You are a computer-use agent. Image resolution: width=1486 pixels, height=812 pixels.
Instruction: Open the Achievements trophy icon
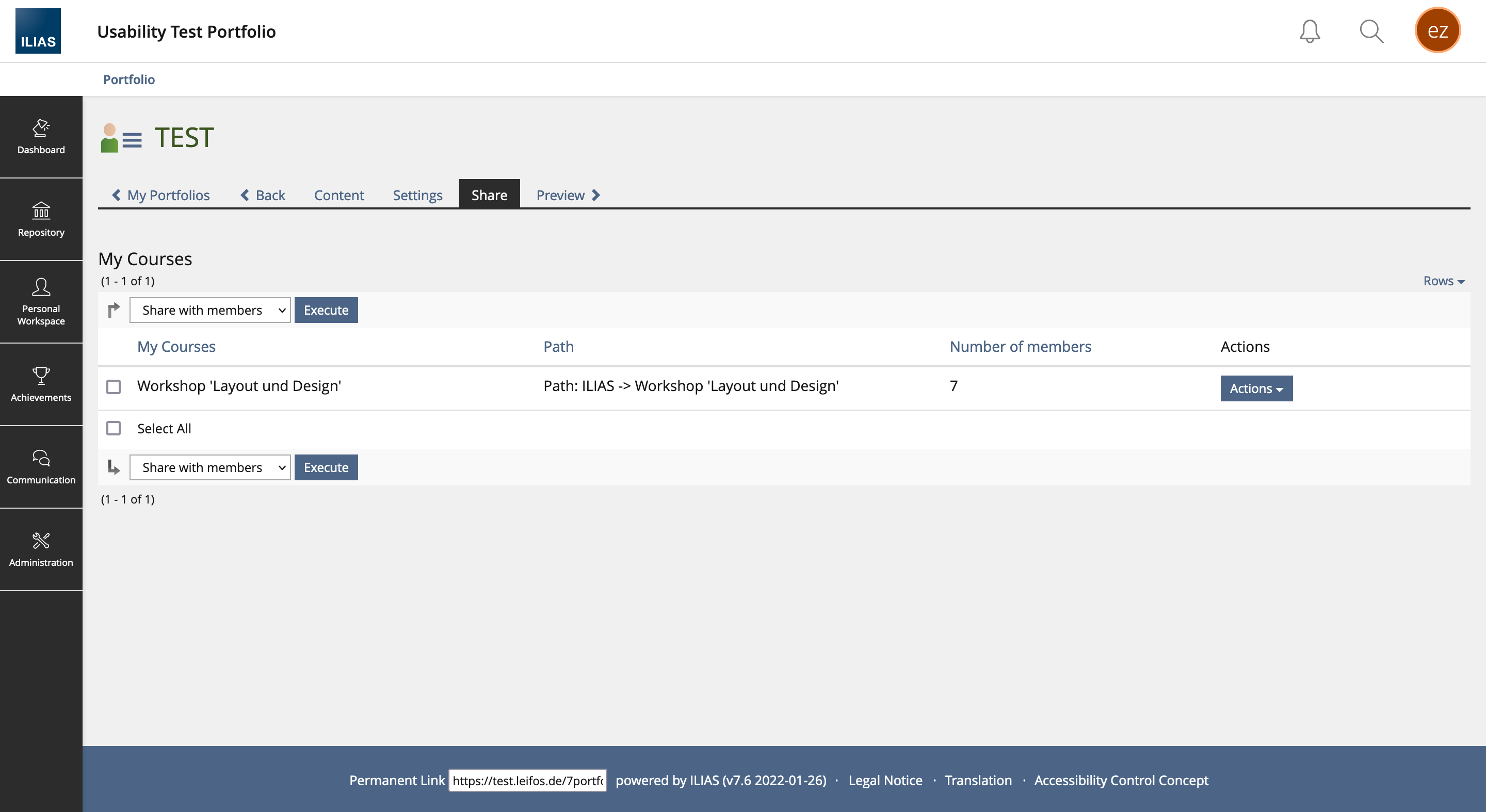click(x=41, y=384)
